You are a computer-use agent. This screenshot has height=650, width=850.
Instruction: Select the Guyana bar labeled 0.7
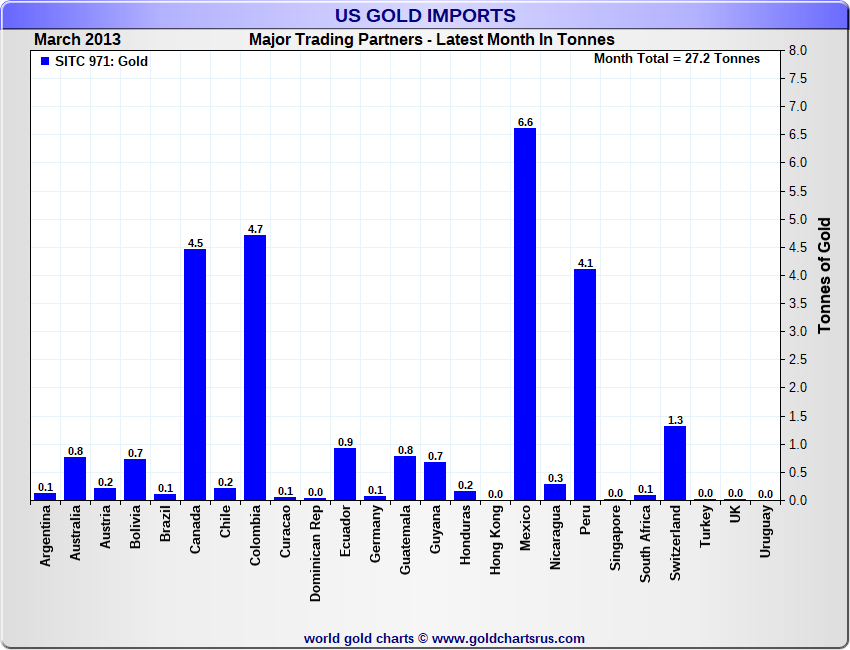coord(435,481)
